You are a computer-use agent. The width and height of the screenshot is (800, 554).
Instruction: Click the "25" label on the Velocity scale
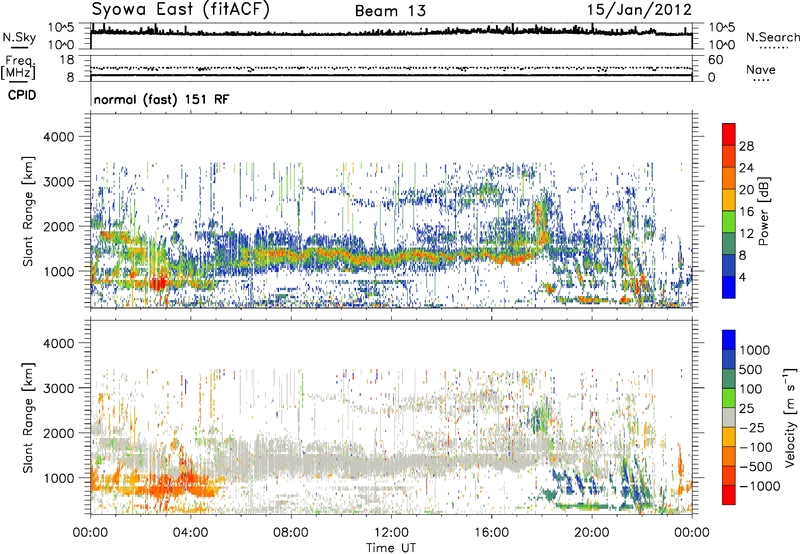tap(746, 408)
